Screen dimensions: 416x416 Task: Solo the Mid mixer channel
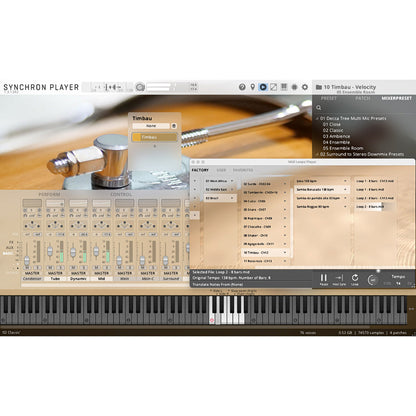[x=106, y=268]
